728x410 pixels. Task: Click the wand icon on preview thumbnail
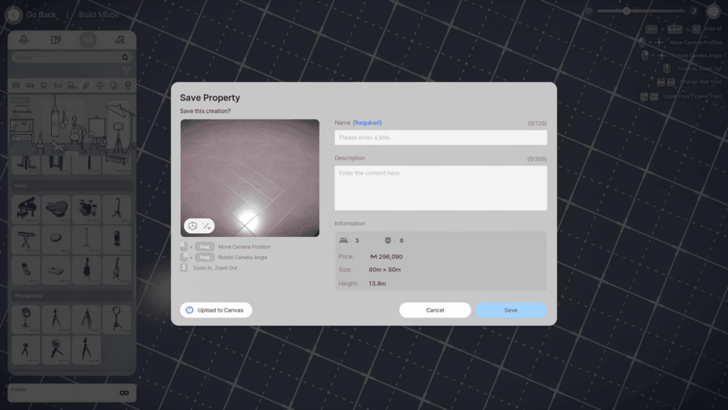[207, 226]
